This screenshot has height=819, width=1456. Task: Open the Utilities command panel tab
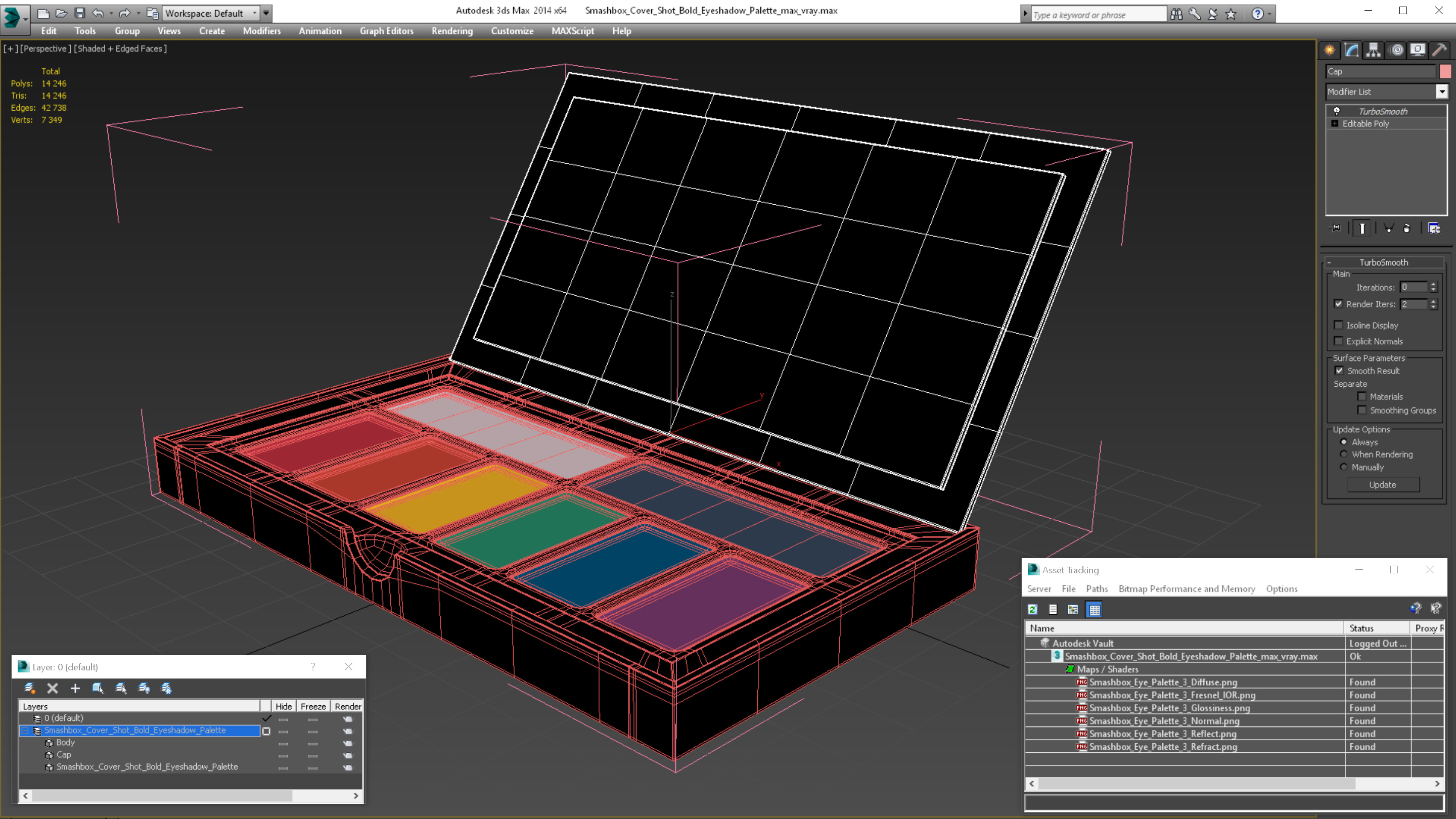tap(1440, 51)
